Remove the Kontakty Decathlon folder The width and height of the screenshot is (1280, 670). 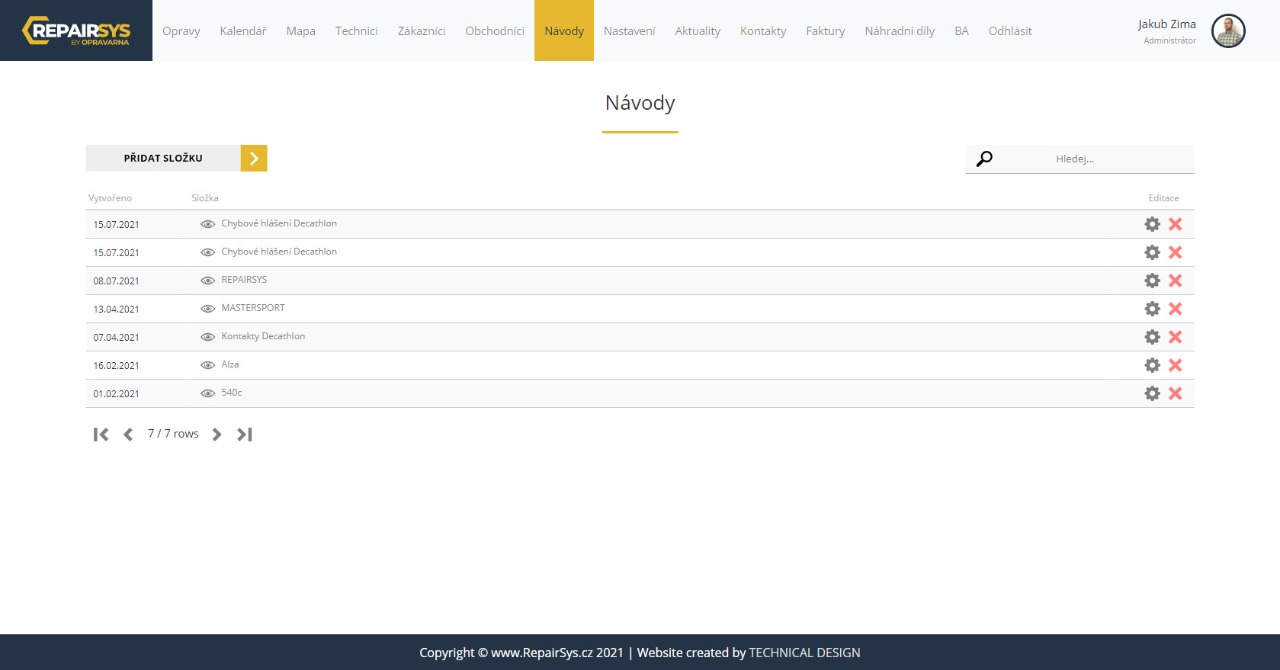tap(1175, 337)
